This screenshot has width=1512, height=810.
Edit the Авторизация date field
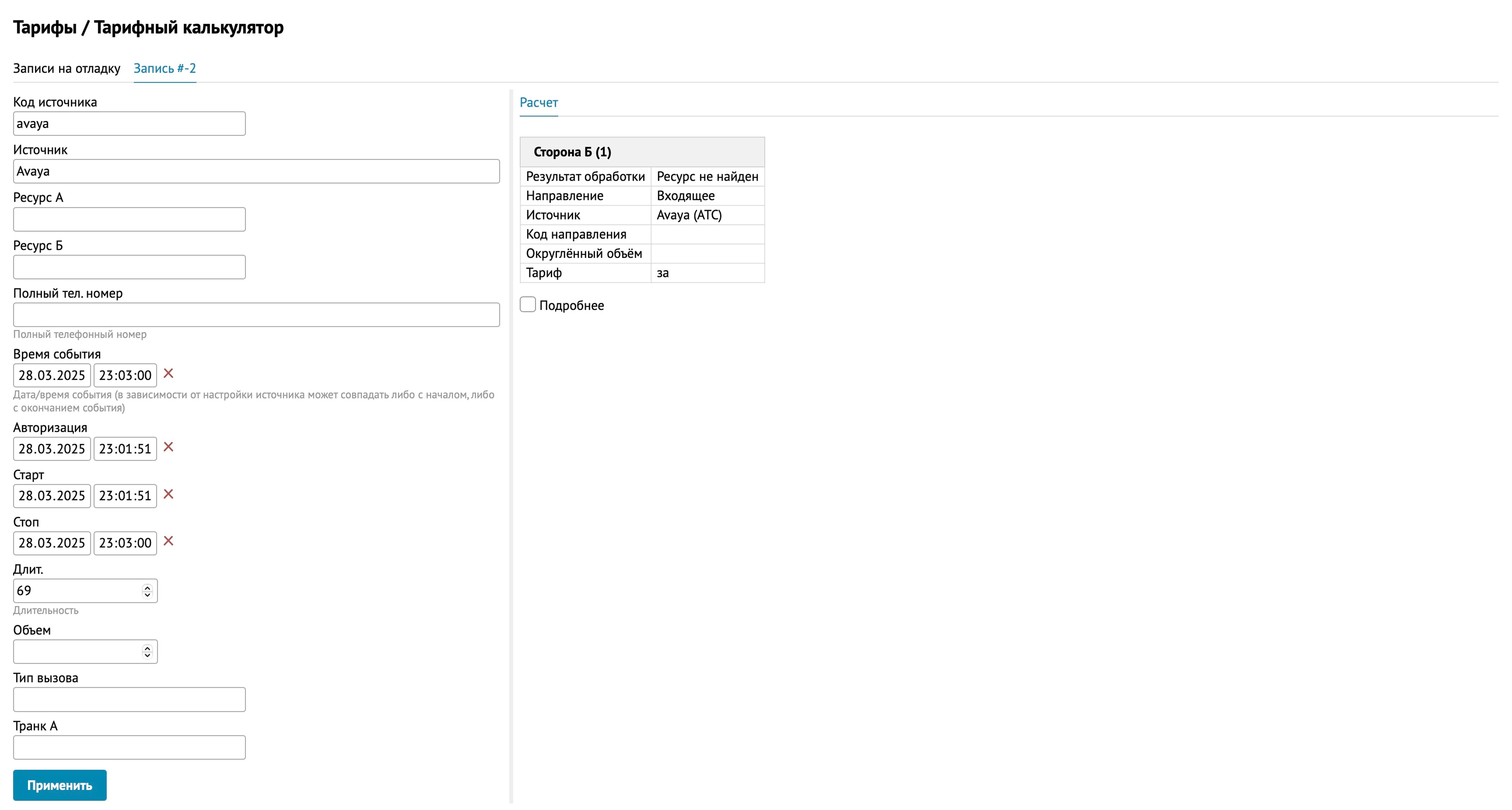pyautogui.click(x=52, y=448)
